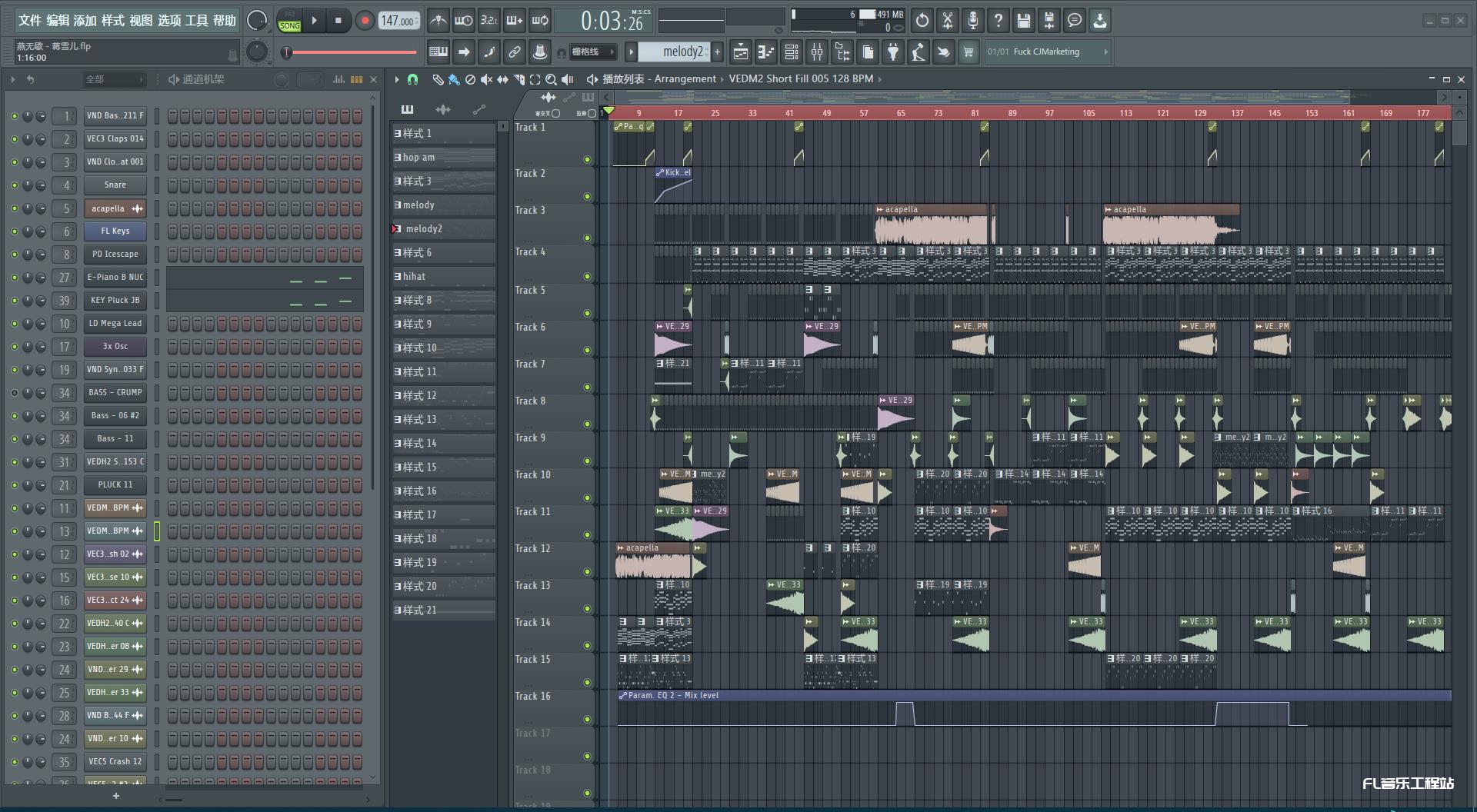
Task: Open the channel rack options arrow
Action: click(x=13, y=79)
